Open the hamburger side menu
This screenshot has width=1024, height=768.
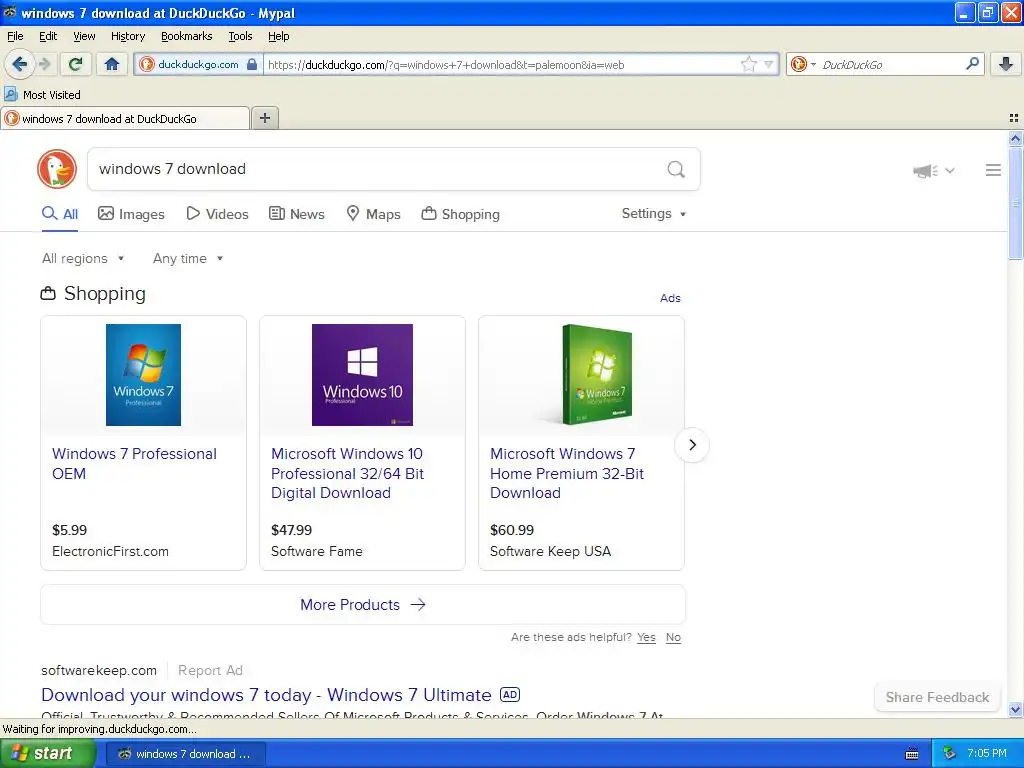(x=993, y=170)
